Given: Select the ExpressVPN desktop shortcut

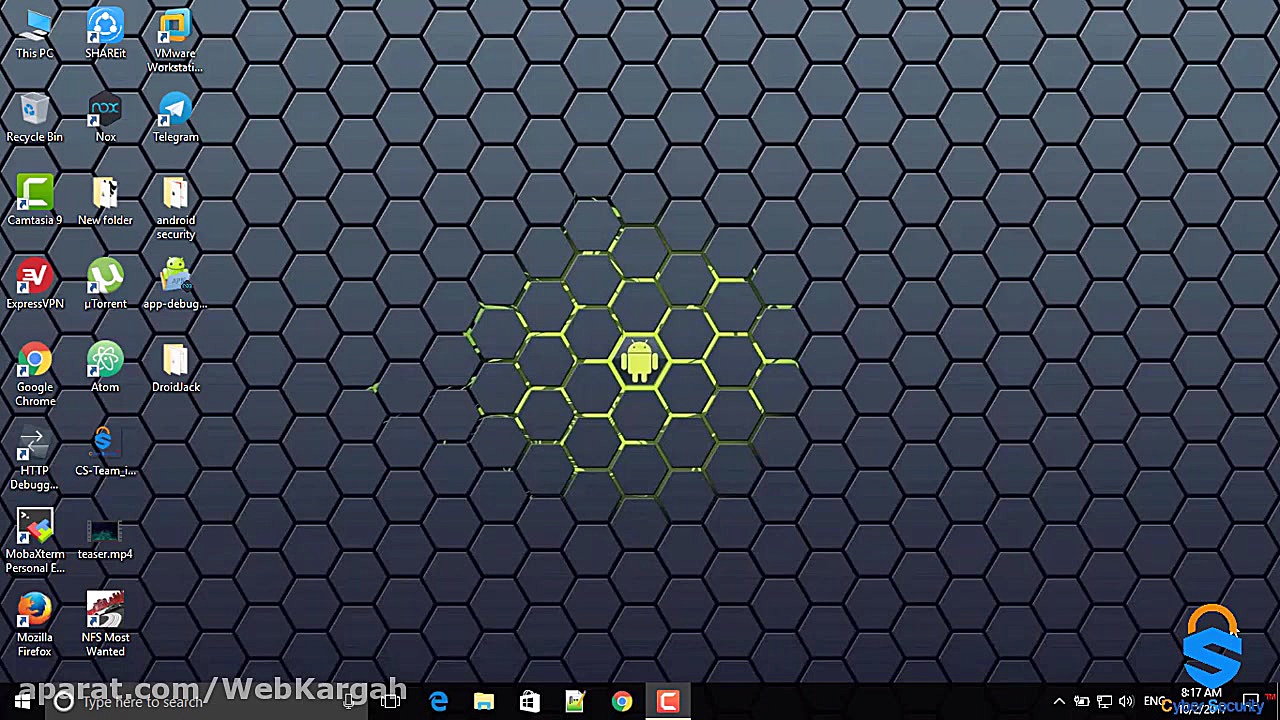Looking at the screenshot, I should [35, 285].
